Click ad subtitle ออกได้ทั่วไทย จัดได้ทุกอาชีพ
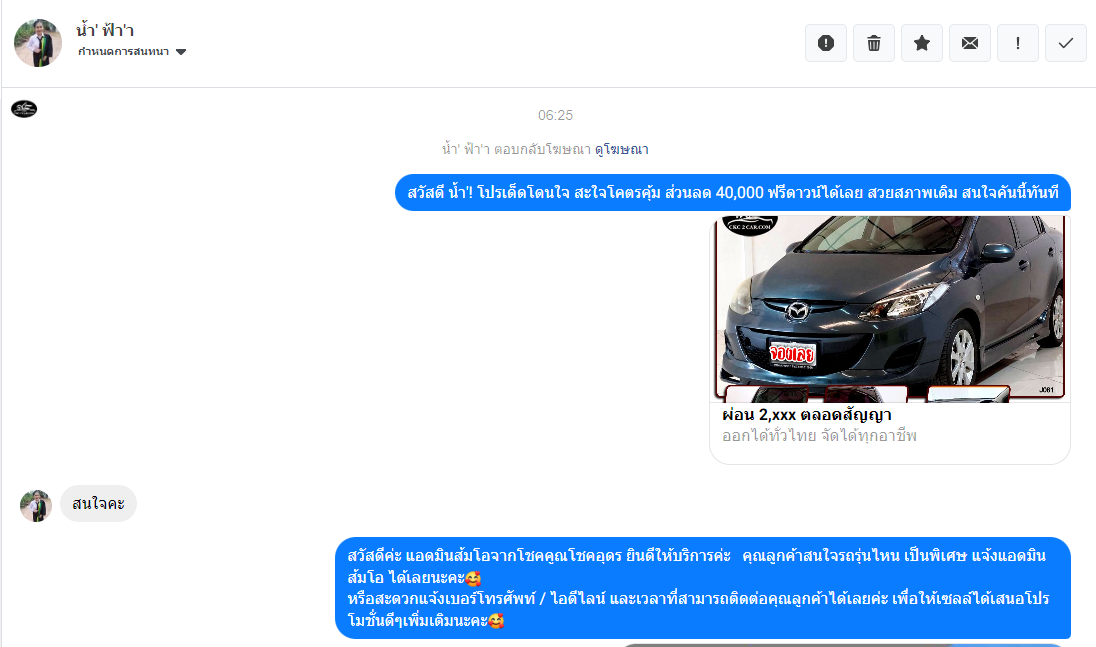This screenshot has height=647, width=1096. tap(819, 436)
